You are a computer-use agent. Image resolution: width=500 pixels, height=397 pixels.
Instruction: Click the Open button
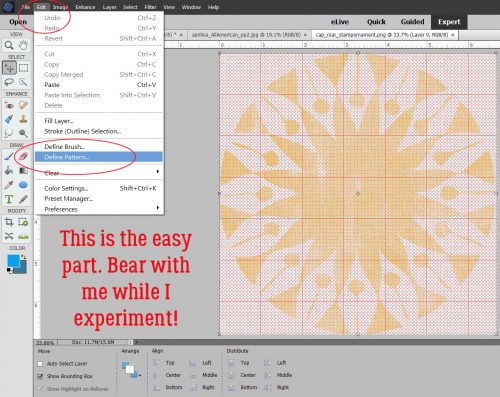click(x=18, y=22)
